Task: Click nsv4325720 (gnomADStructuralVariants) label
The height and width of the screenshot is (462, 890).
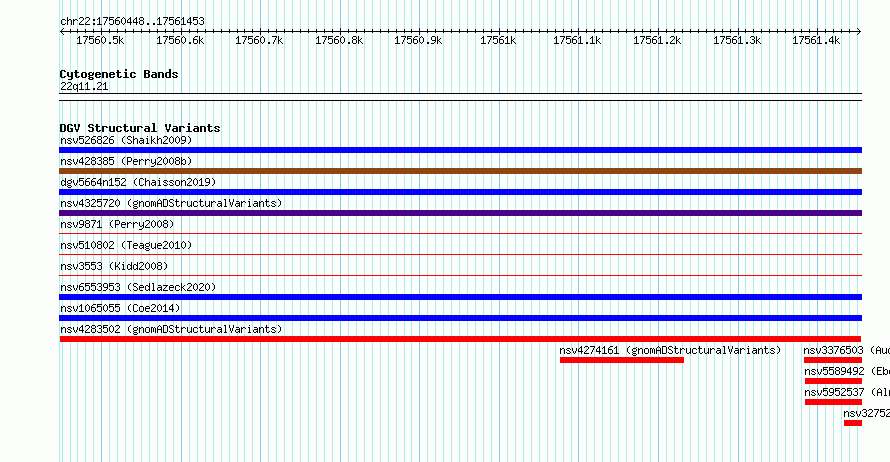Action: tap(171, 203)
